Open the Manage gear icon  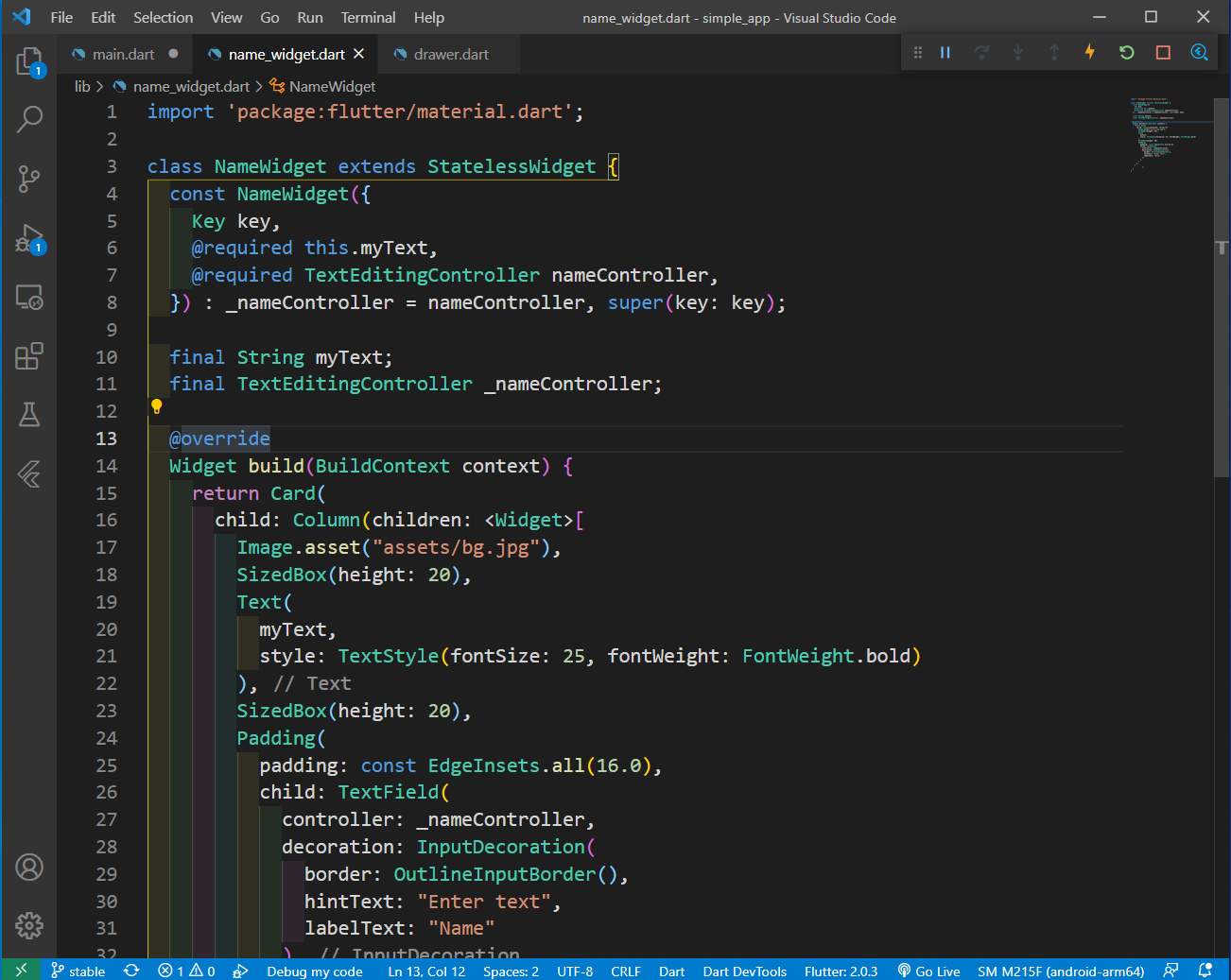(29, 925)
